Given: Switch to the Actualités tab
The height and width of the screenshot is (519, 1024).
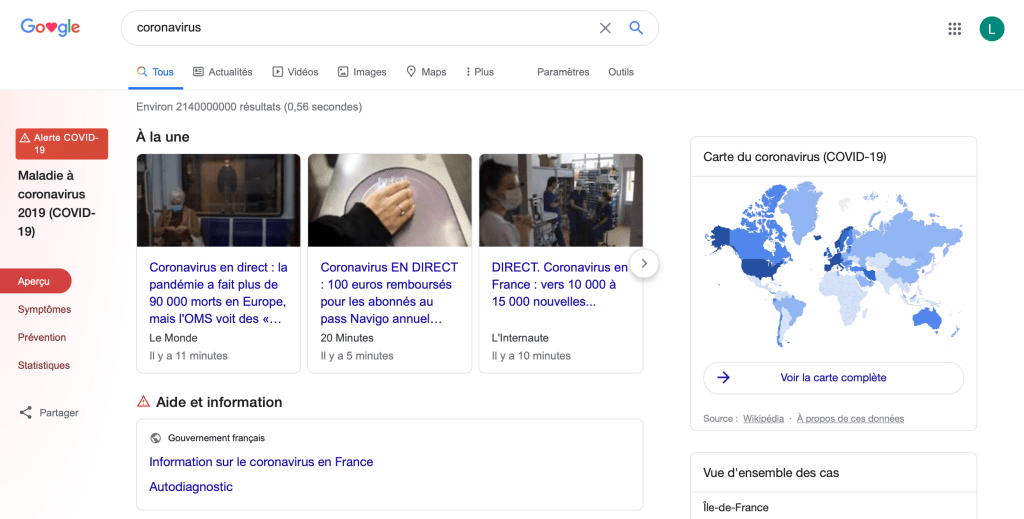Looking at the screenshot, I should pyautogui.click(x=223, y=72).
